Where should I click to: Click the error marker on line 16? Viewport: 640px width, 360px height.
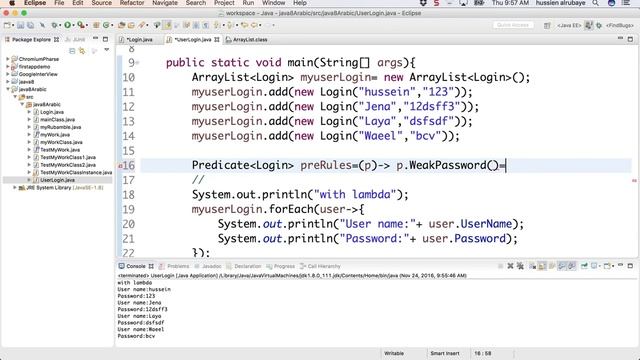[120, 166]
